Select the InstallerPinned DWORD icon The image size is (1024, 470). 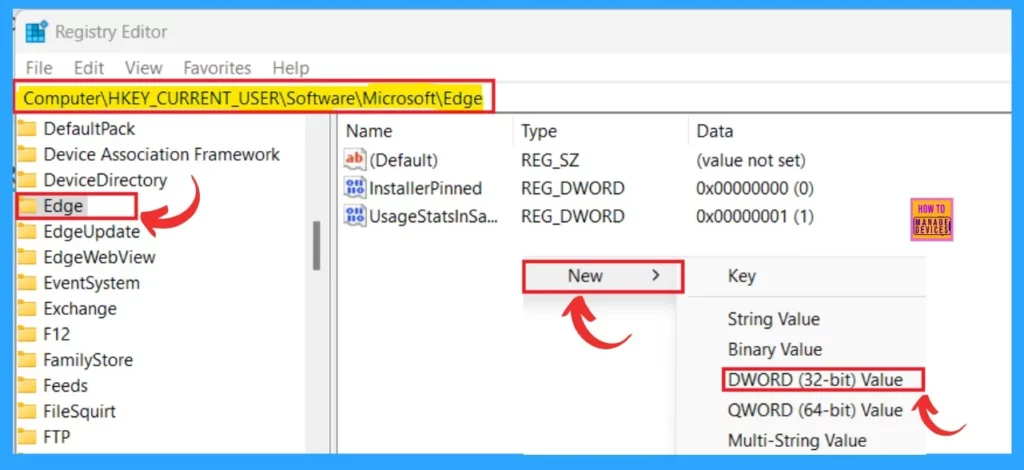tap(355, 188)
